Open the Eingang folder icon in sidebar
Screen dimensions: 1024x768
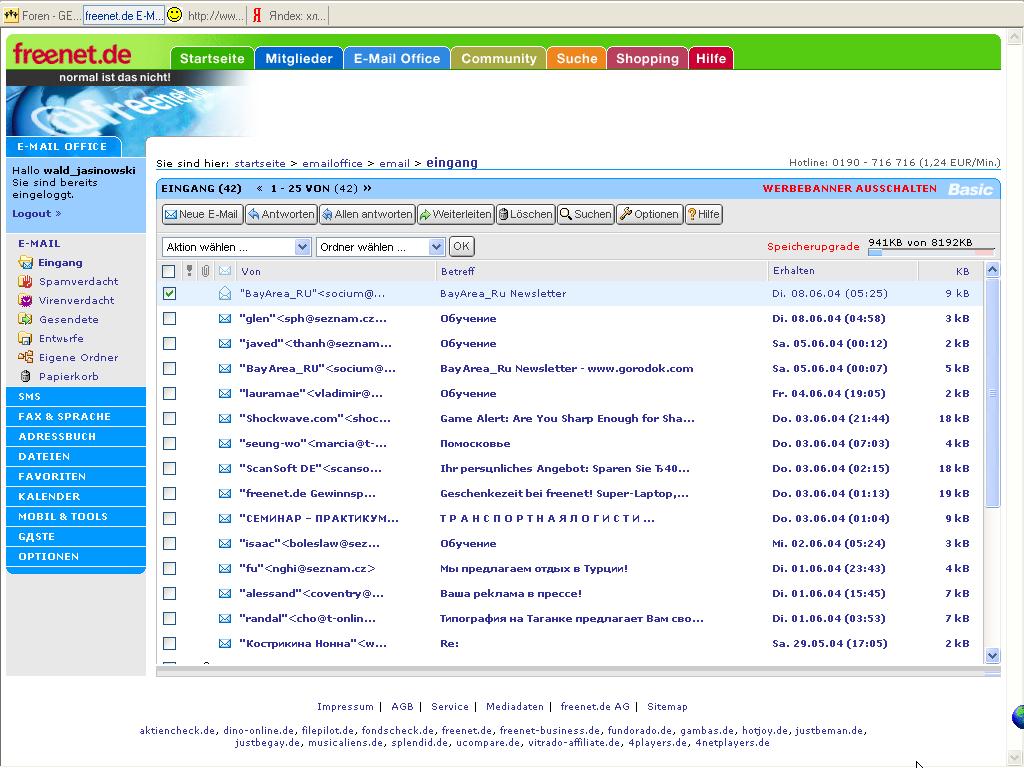pos(25,263)
